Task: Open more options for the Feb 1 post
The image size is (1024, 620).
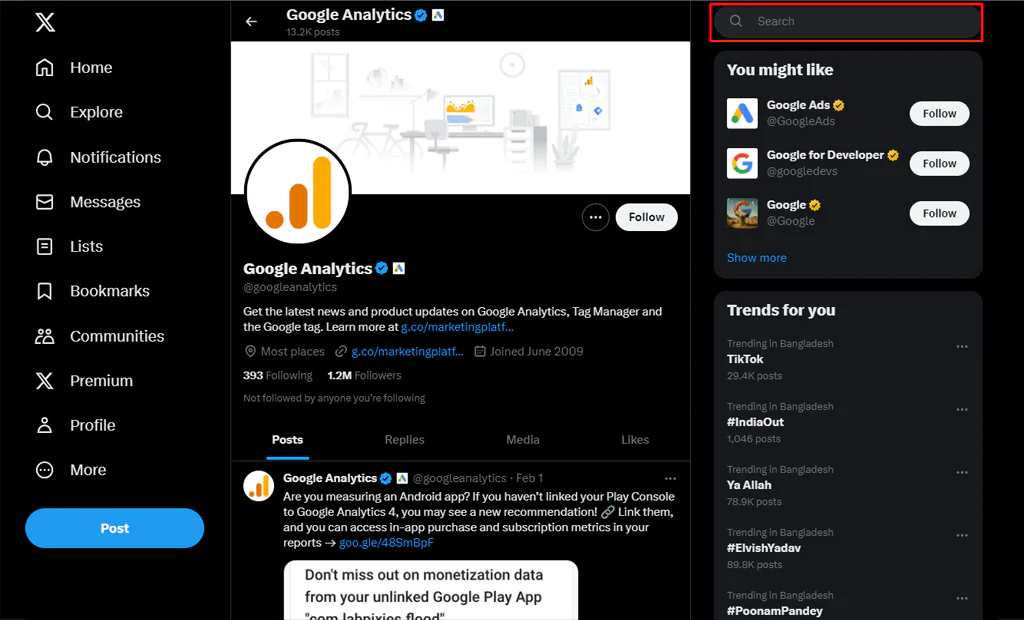Action: 670,478
